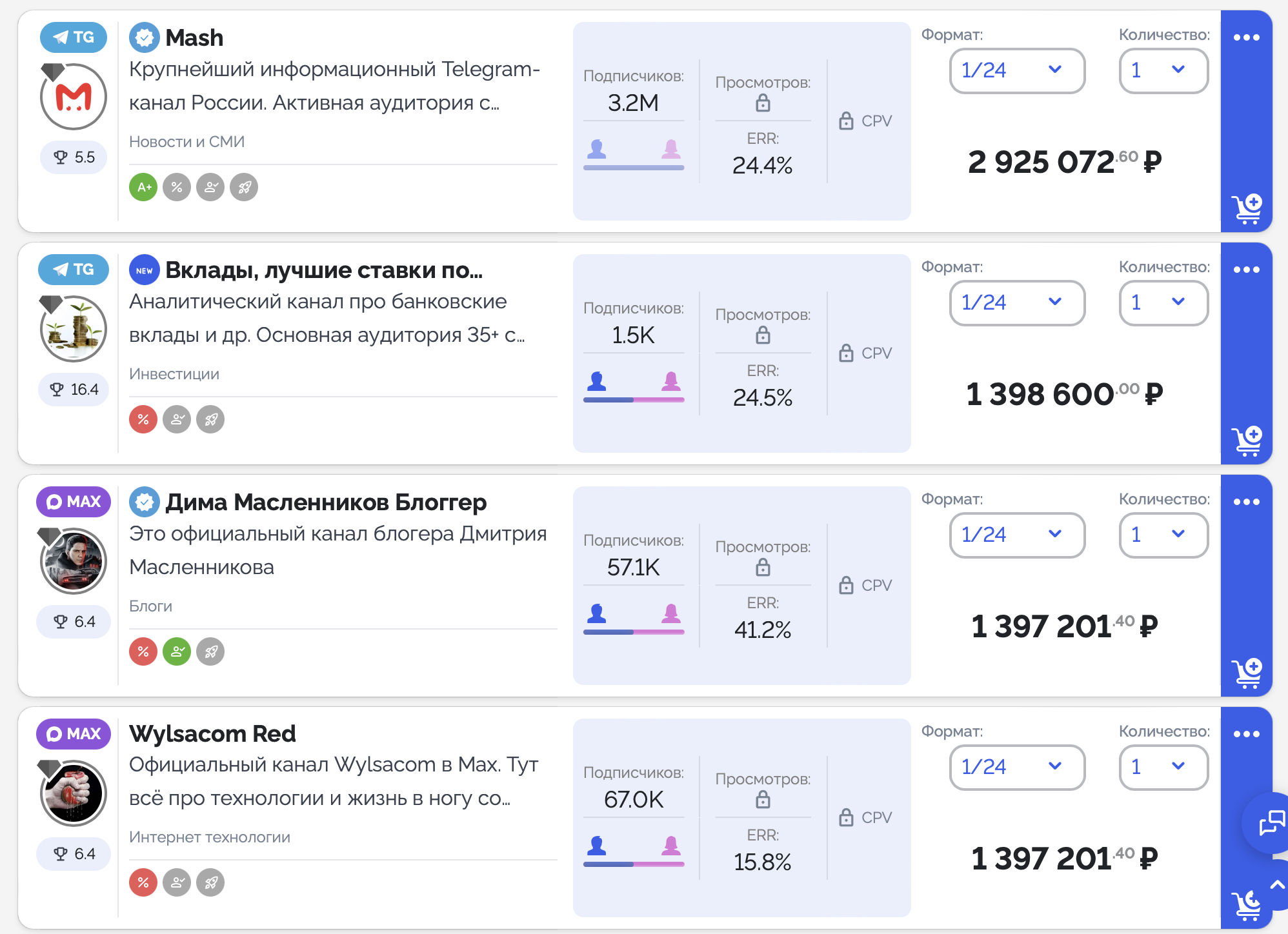
Task: Click rocket badge on Wylsacom Red
Action: 210,883
